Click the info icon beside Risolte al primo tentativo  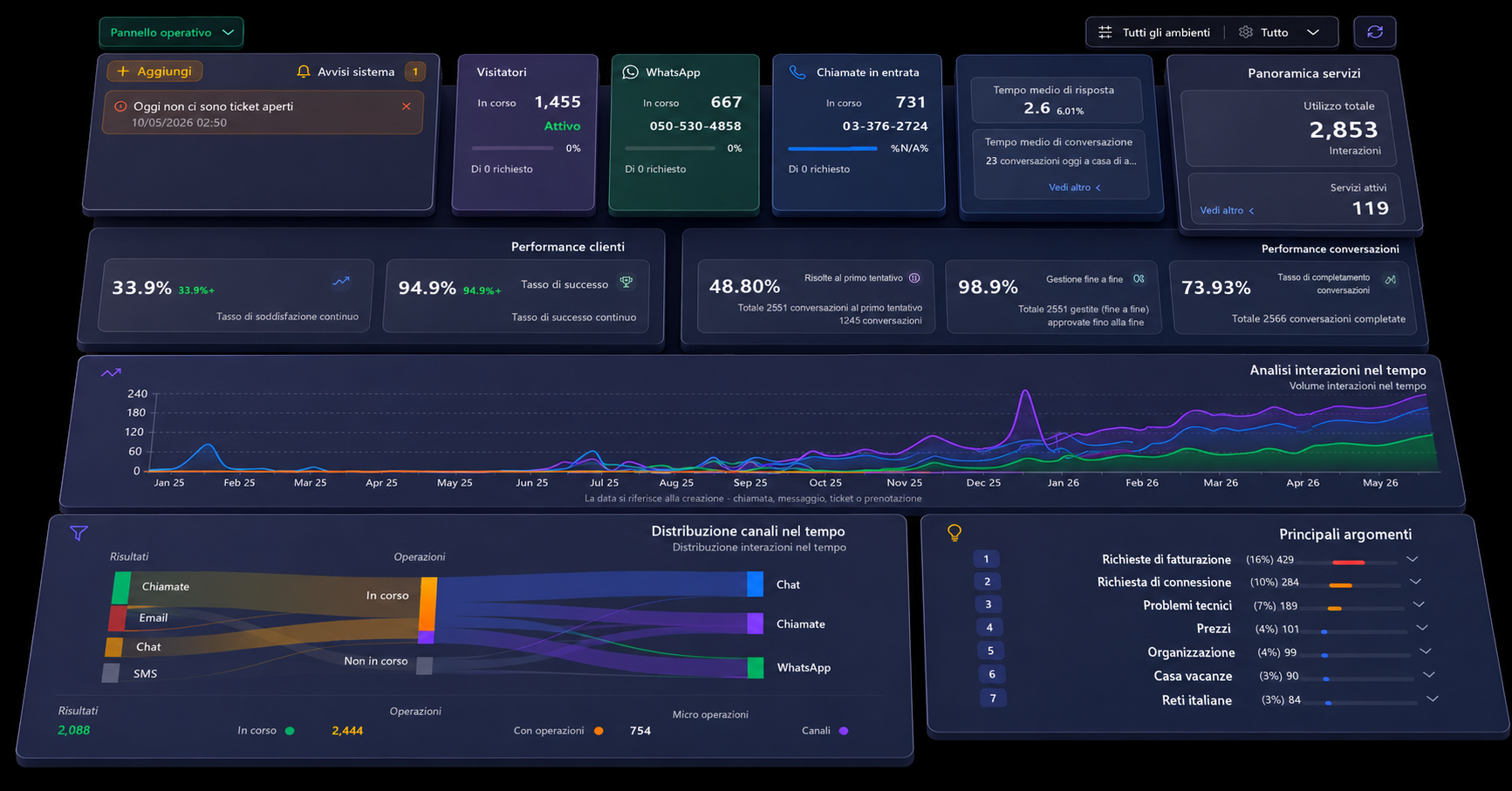(x=914, y=278)
